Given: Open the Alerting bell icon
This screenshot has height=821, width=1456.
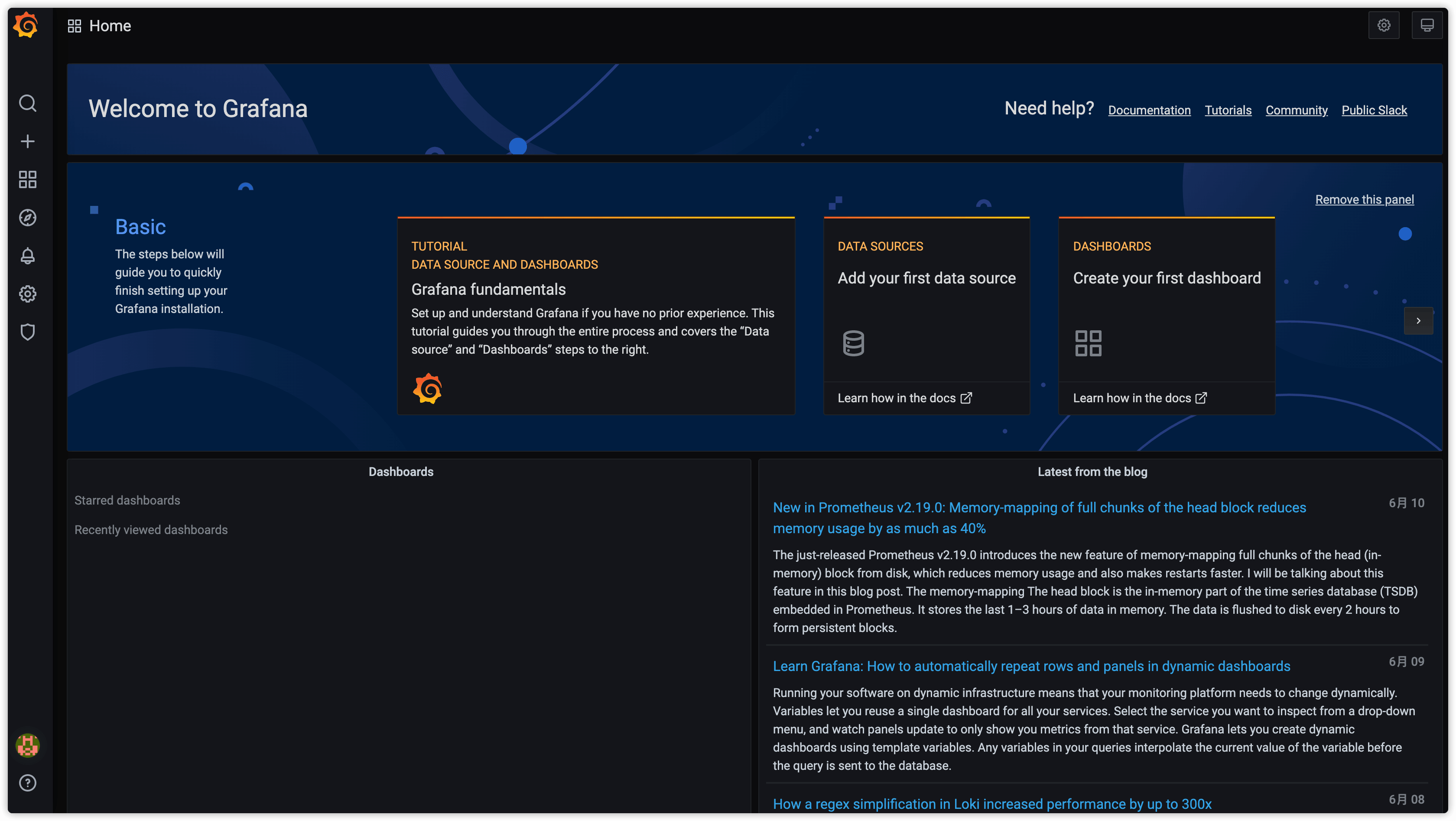Looking at the screenshot, I should (28, 256).
